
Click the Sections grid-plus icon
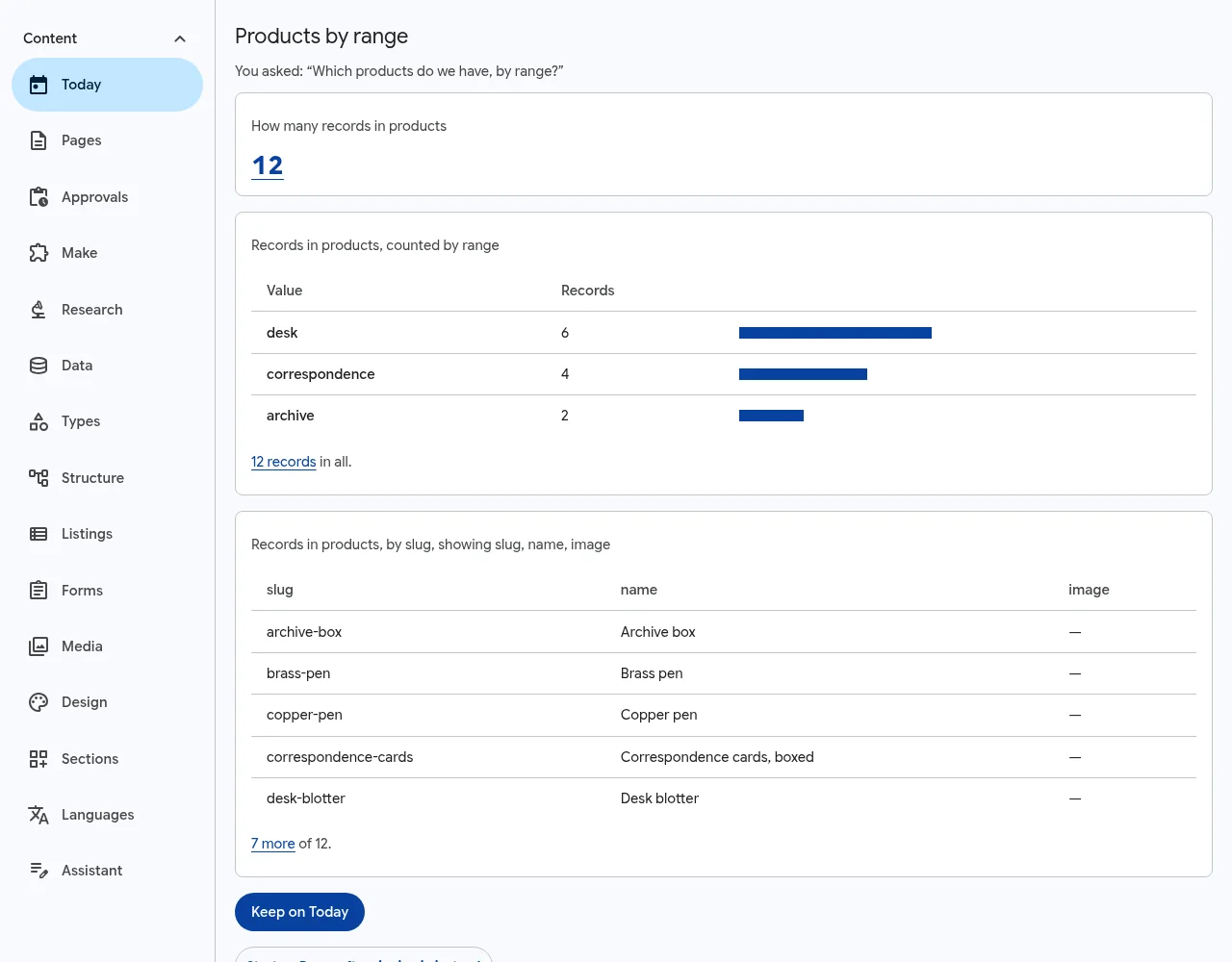point(38,759)
